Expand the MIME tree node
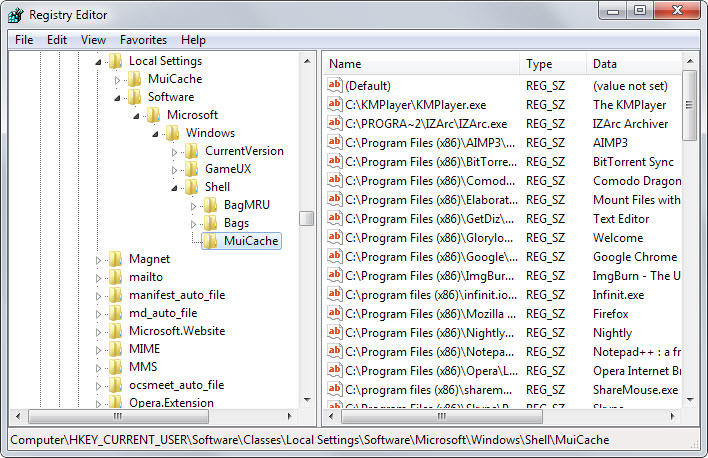This screenshot has height=458, width=708. click(98, 350)
